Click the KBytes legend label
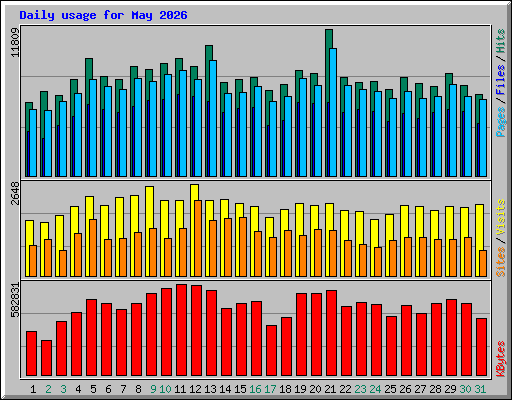The height and width of the screenshot is (400, 512). click(x=500, y=359)
